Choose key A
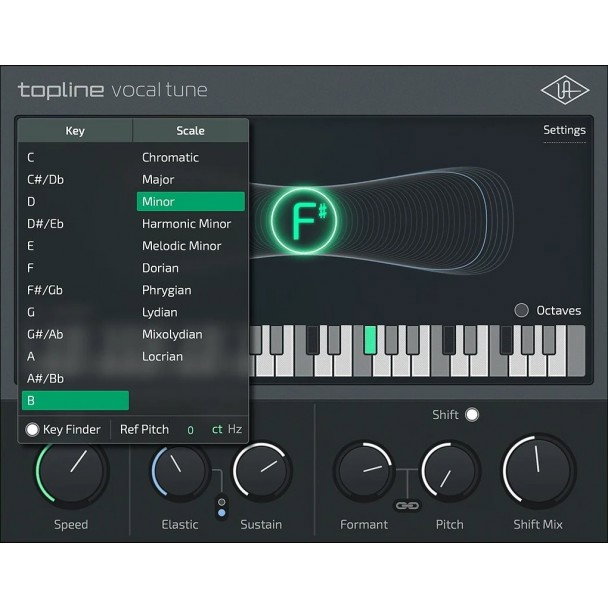 click(75, 356)
